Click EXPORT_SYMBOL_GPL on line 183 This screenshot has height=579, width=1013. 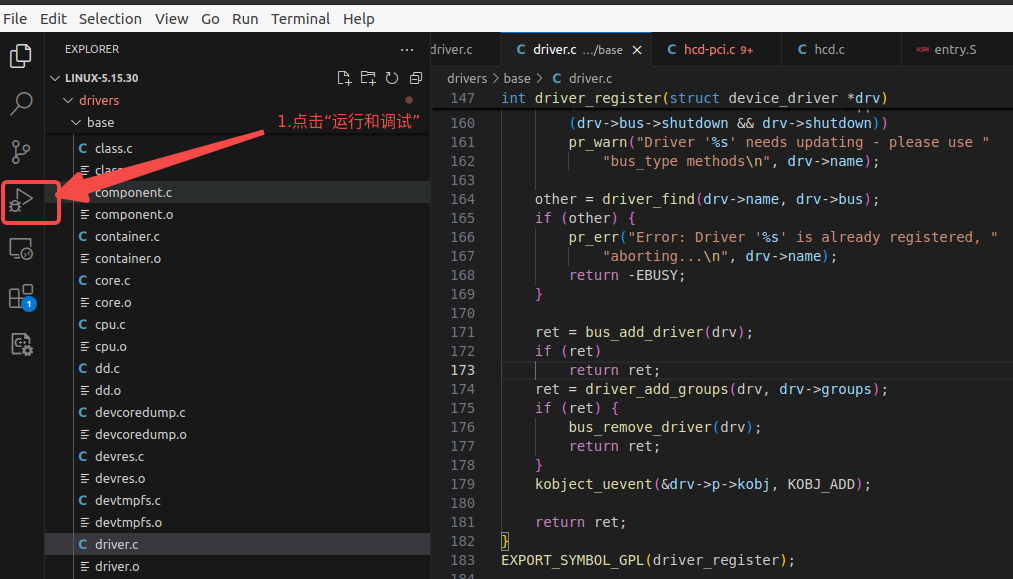(572, 560)
